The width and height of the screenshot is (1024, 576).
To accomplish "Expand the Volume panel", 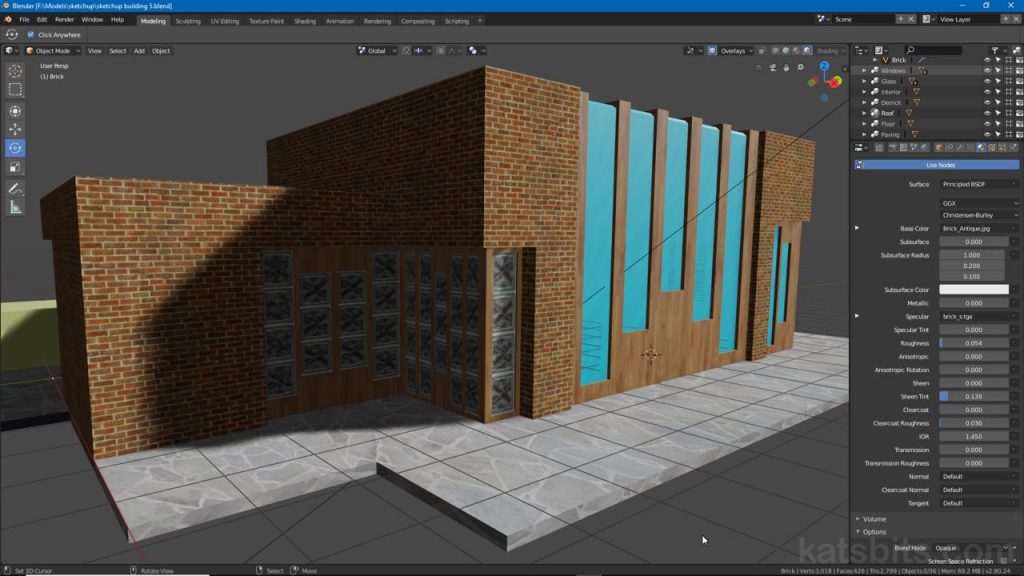I will (x=875, y=519).
